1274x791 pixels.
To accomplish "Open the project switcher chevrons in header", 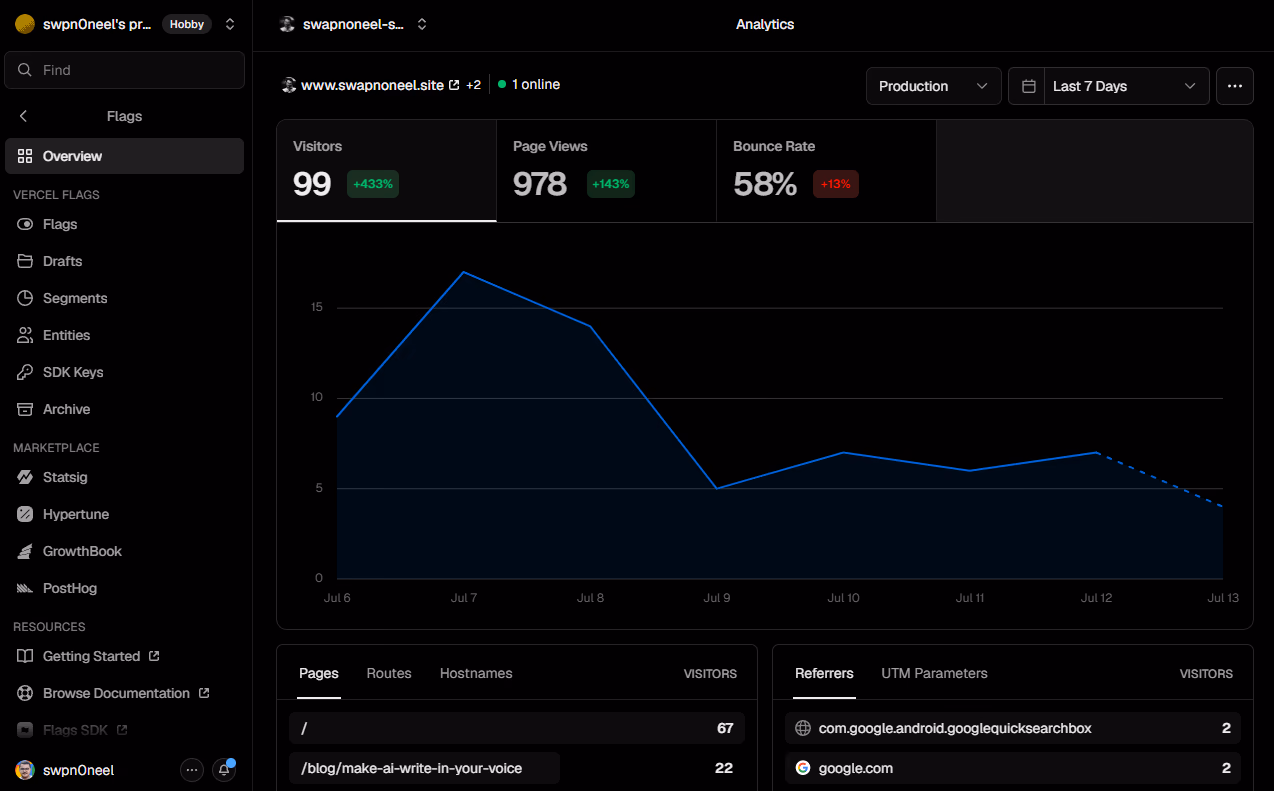I will point(422,24).
